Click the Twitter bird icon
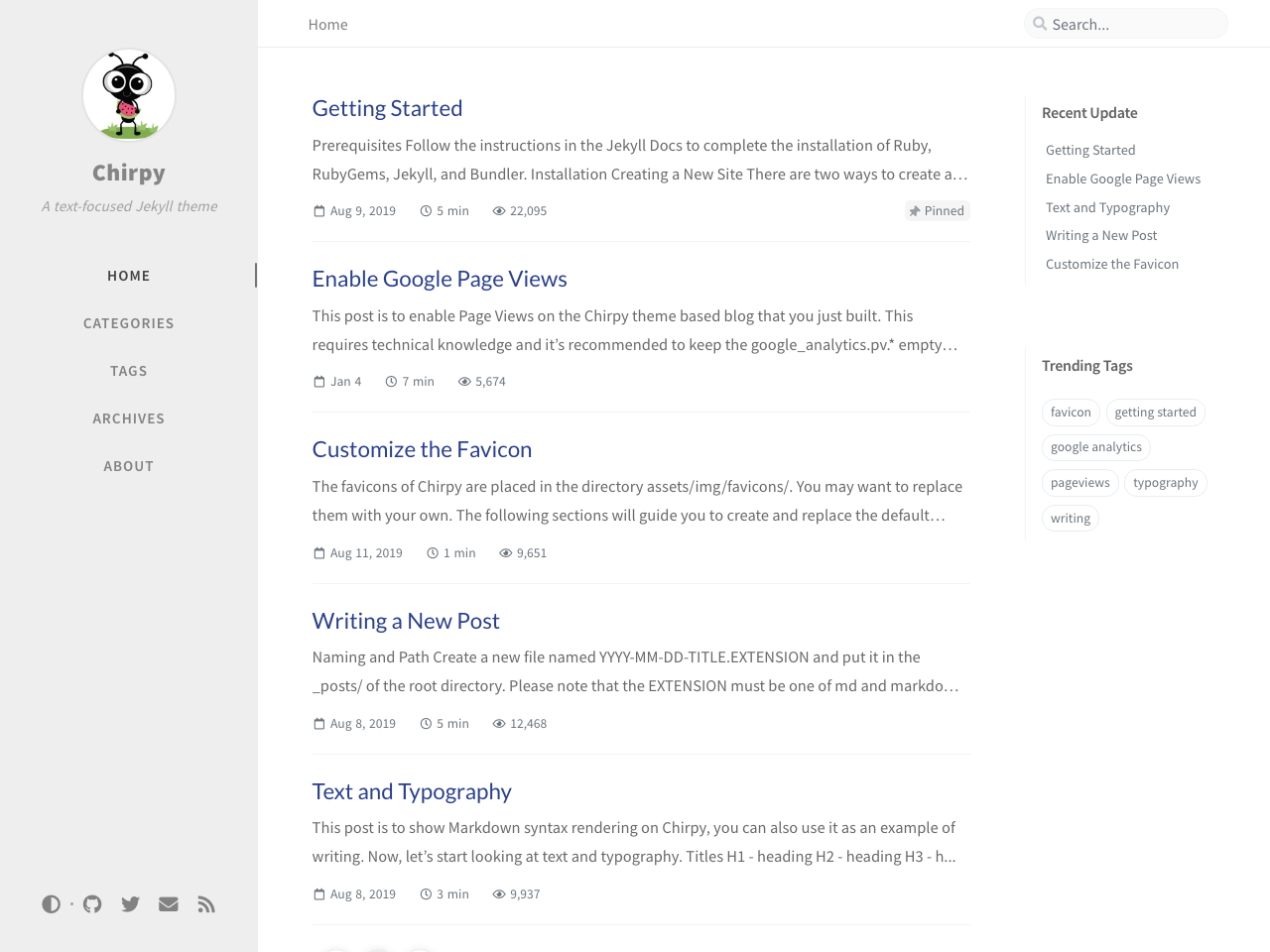 130,904
